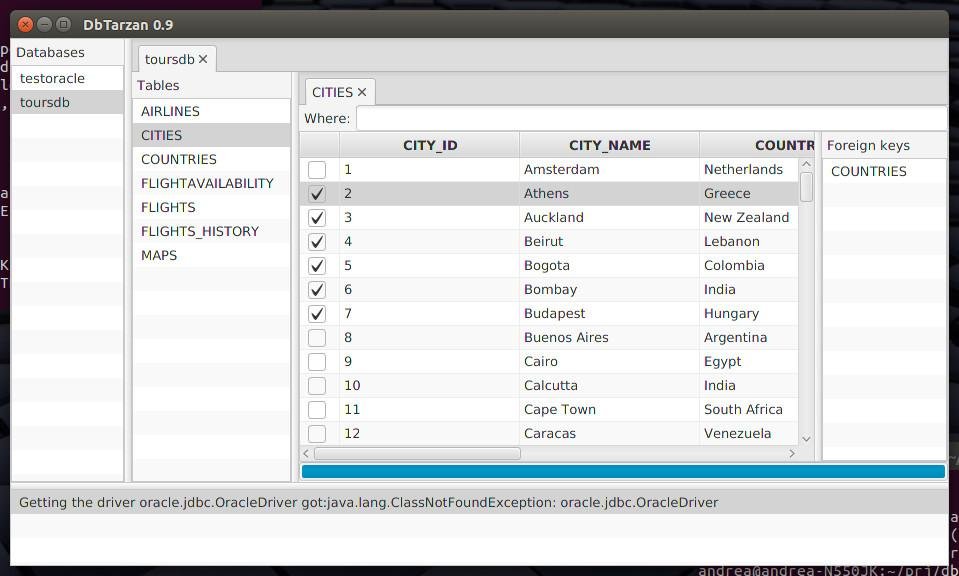This screenshot has width=959, height=576.
Task: Uncheck the Budapest row checkbox
Action: coord(317,314)
